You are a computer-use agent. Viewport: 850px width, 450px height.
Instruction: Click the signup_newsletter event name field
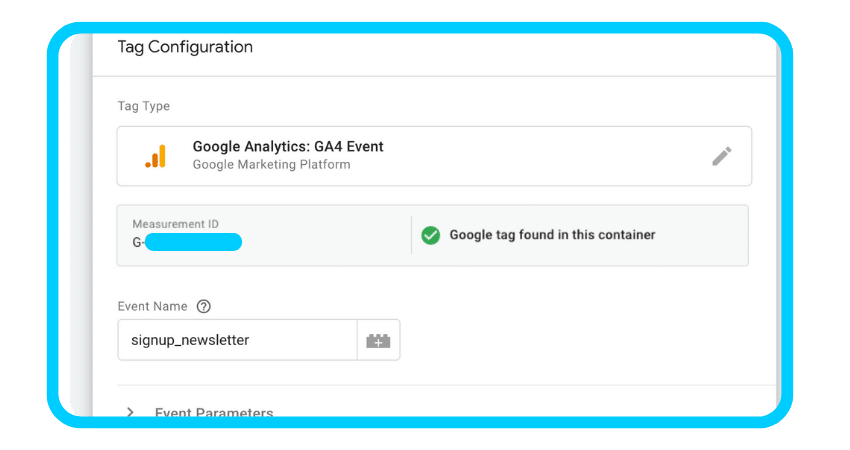236,340
